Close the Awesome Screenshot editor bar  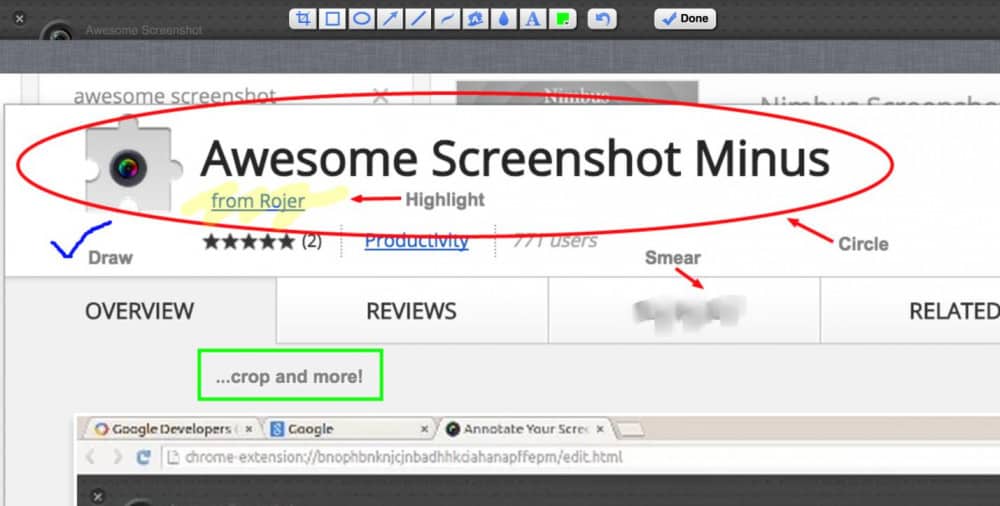19,19
